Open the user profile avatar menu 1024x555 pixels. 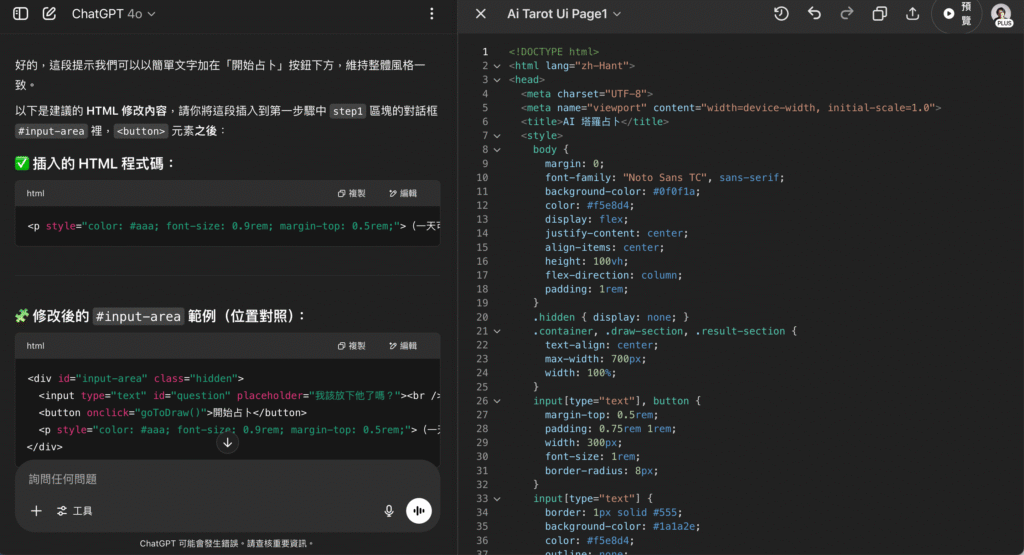coord(1001,14)
